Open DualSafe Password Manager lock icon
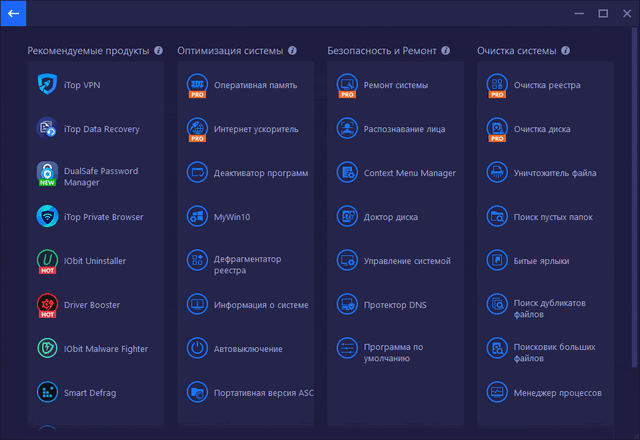The height and width of the screenshot is (440, 640). tap(47, 173)
